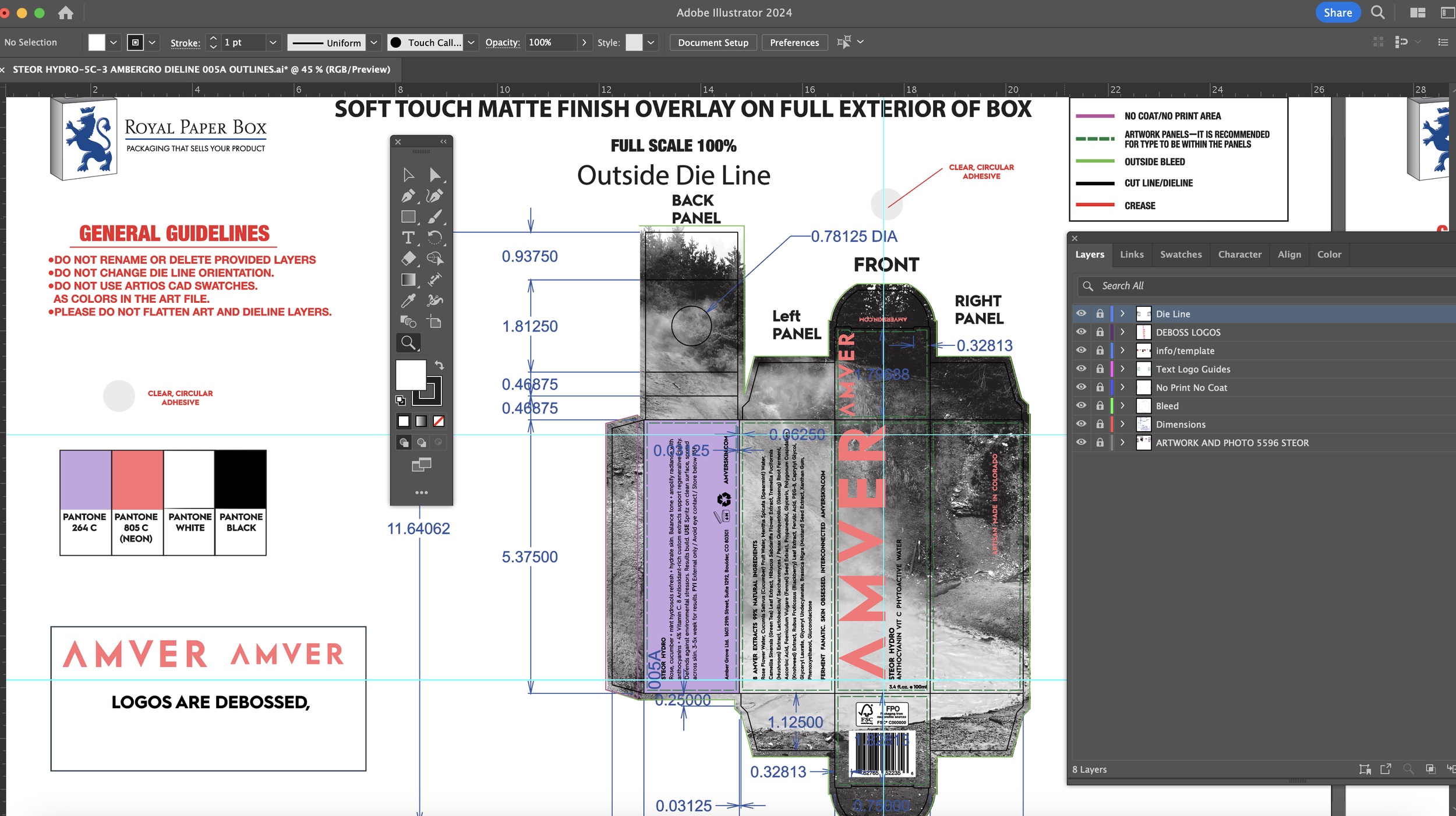Open the search magnifier in title bar

click(x=1377, y=13)
